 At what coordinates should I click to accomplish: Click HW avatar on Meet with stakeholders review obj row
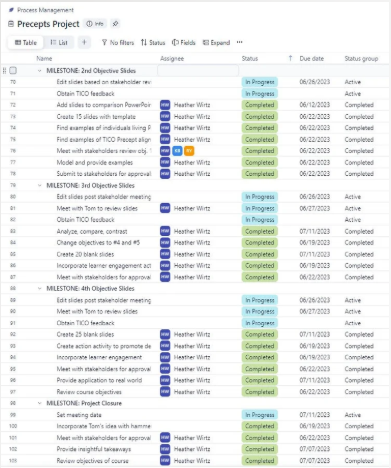[x=165, y=151]
